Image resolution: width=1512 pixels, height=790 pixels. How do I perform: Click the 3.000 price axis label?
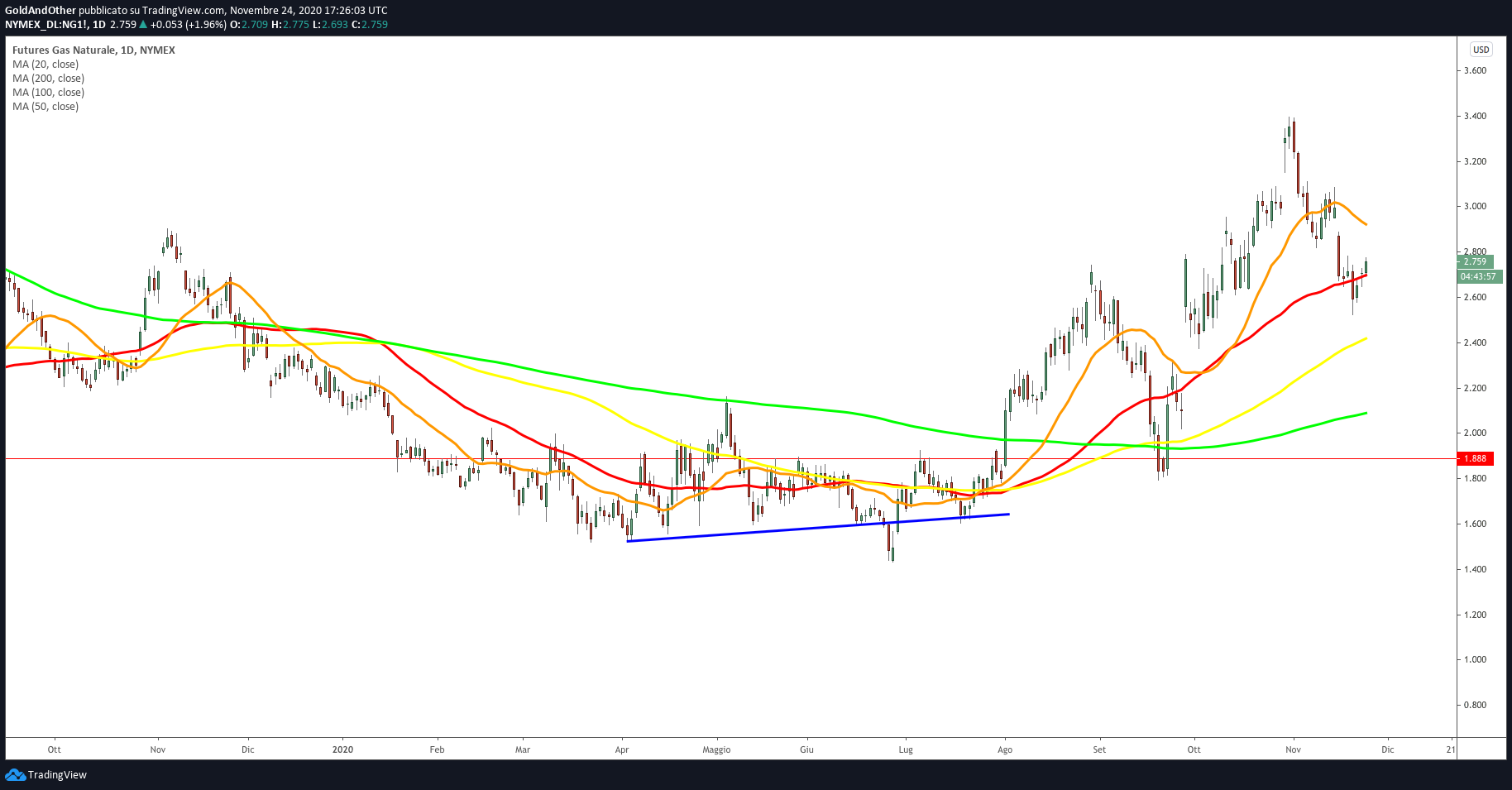point(1475,207)
